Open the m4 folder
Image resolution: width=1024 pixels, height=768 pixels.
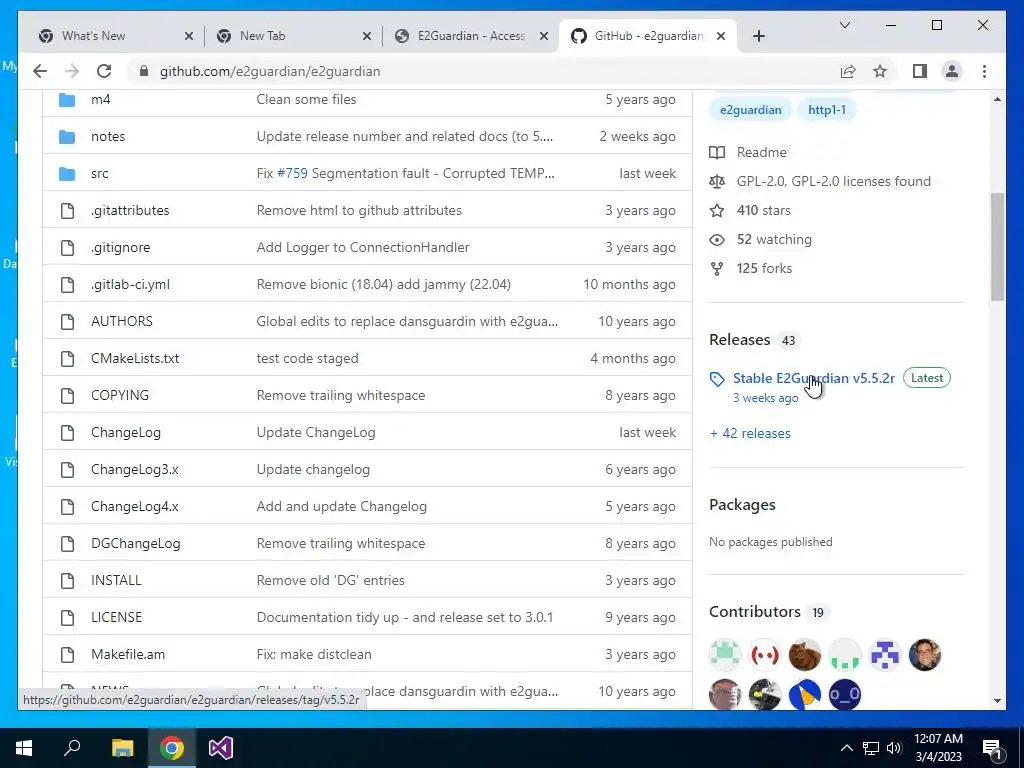pos(101,99)
